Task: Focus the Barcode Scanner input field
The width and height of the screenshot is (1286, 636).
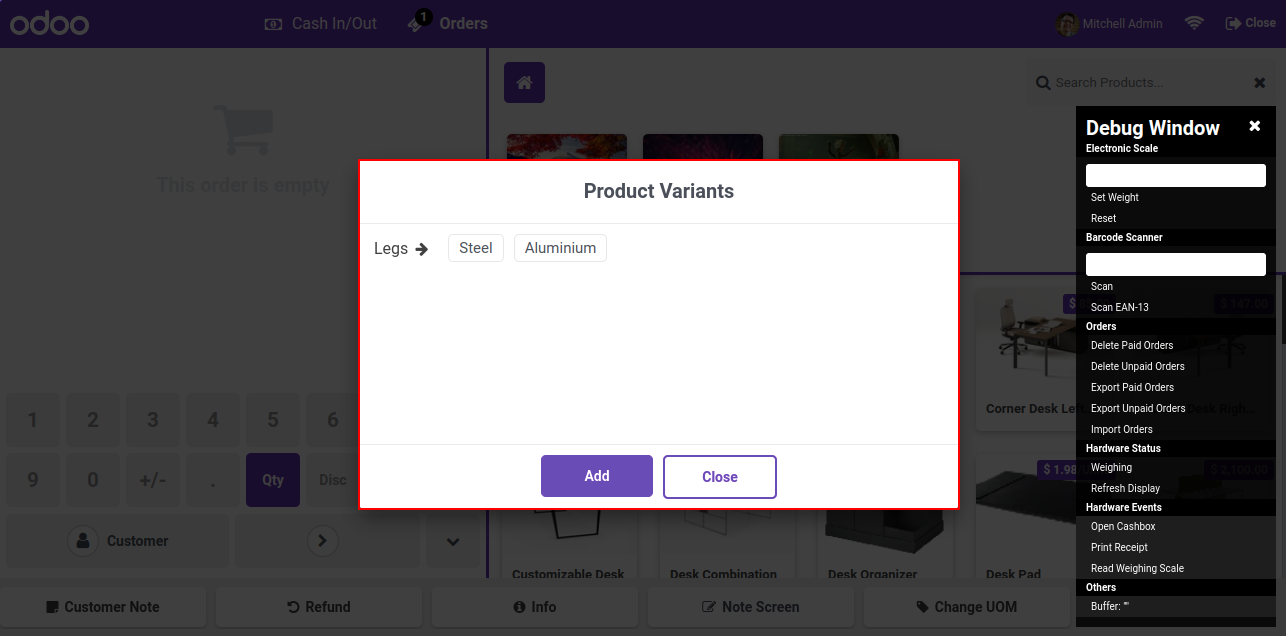Action: [x=1176, y=264]
